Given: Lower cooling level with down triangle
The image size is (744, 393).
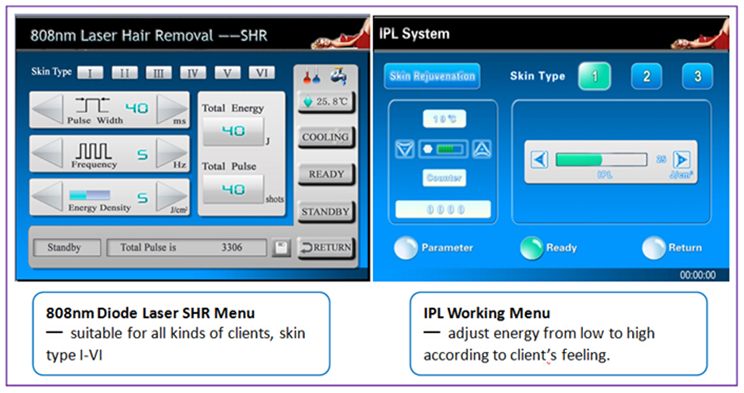Looking at the screenshot, I should pos(405,150).
